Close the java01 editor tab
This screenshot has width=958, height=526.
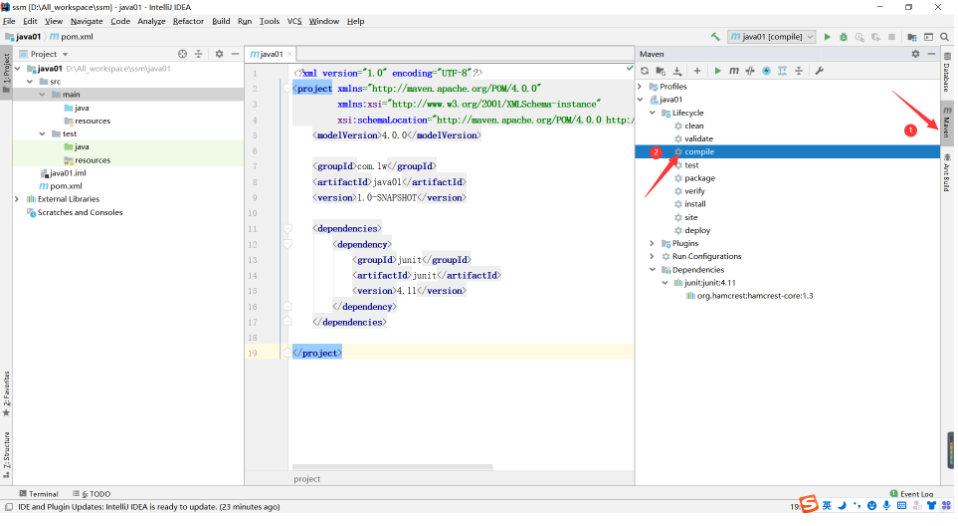[290, 54]
